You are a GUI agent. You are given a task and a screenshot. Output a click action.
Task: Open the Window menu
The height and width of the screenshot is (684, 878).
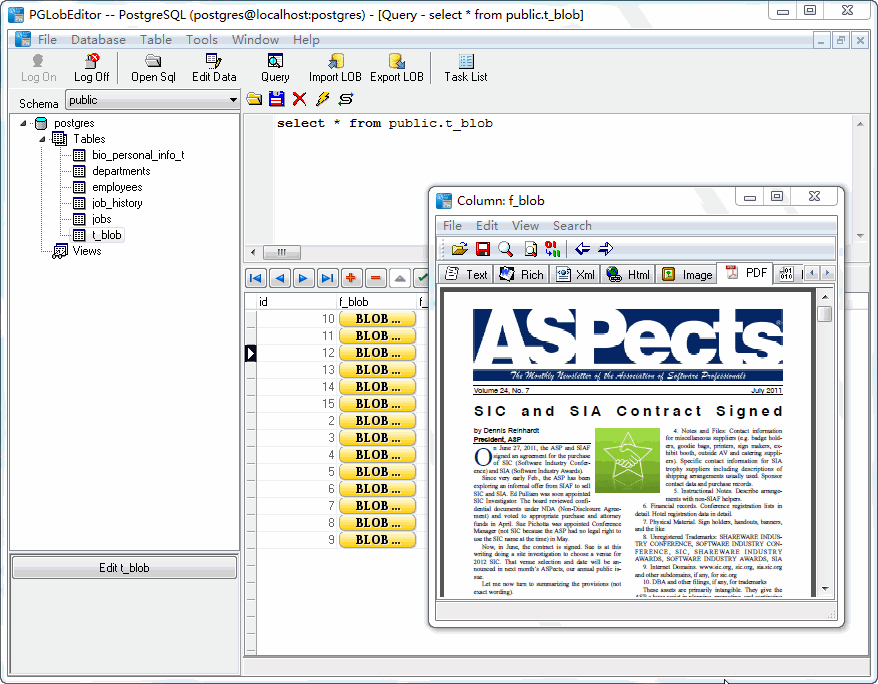pos(255,40)
